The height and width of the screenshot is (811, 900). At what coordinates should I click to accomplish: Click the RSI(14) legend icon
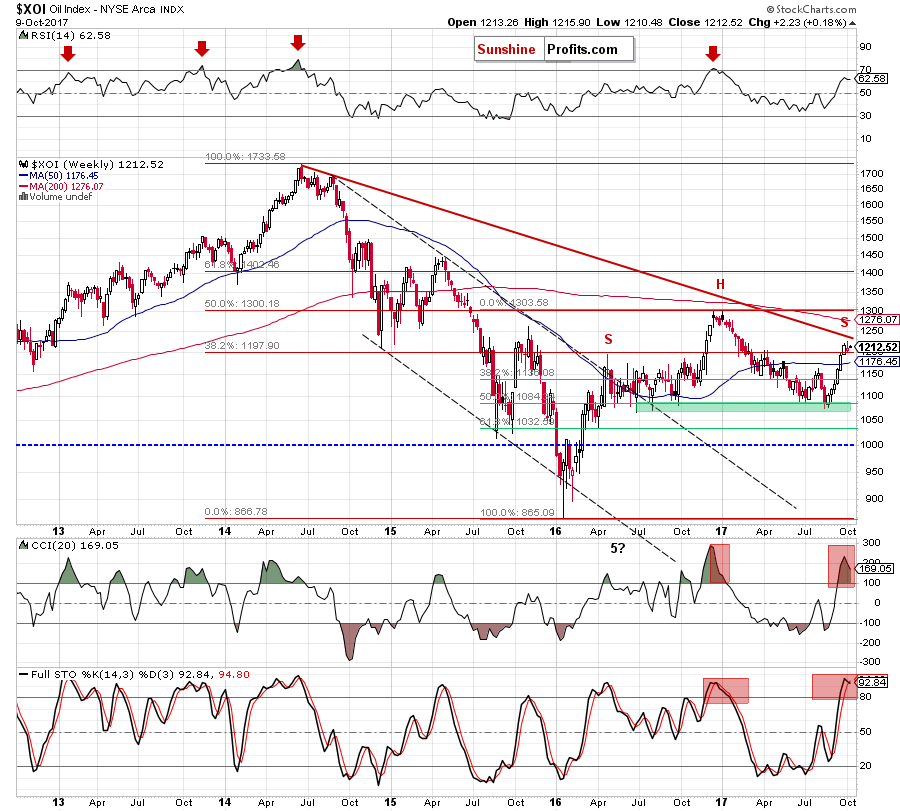click(x=24, y=36)
